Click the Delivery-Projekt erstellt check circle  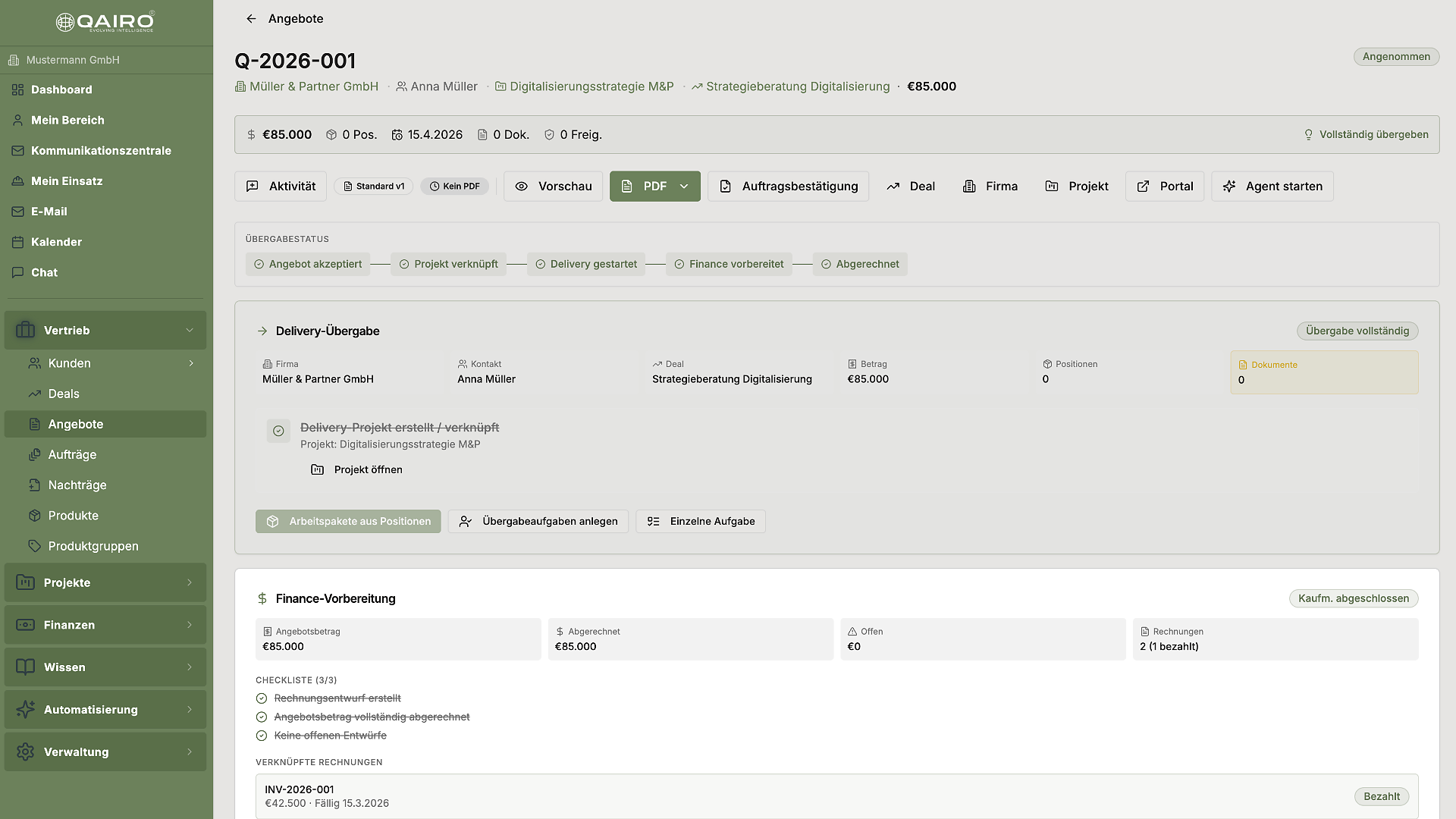tap(278, 431)
